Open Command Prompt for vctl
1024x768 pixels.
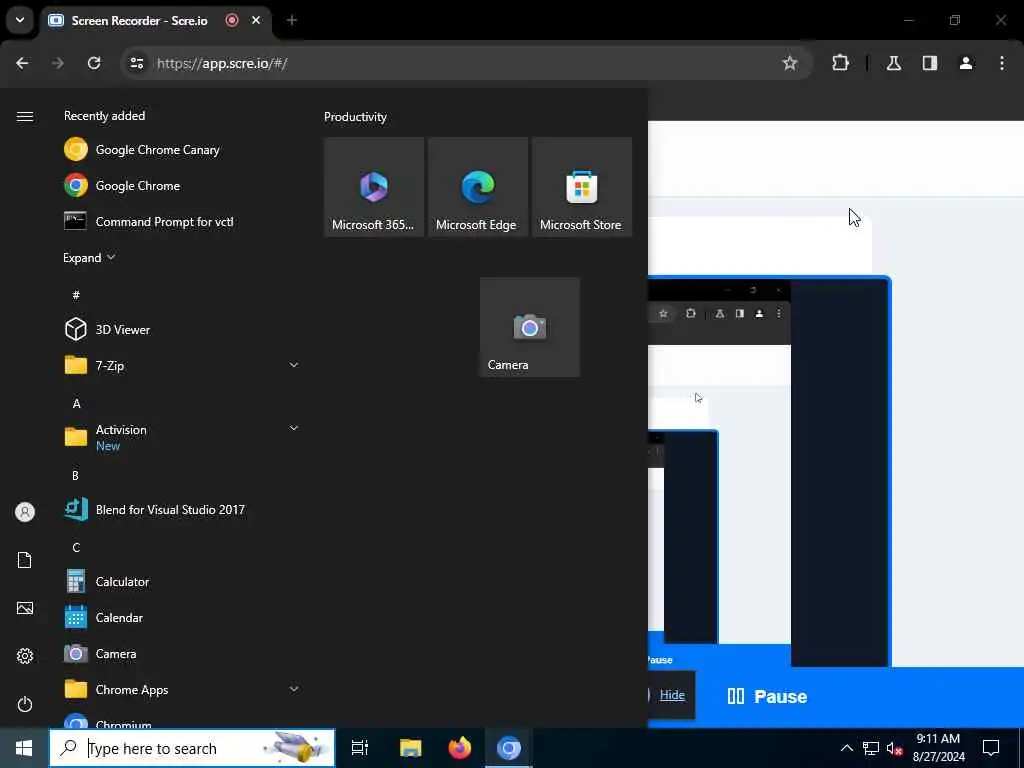click(182, 221)
